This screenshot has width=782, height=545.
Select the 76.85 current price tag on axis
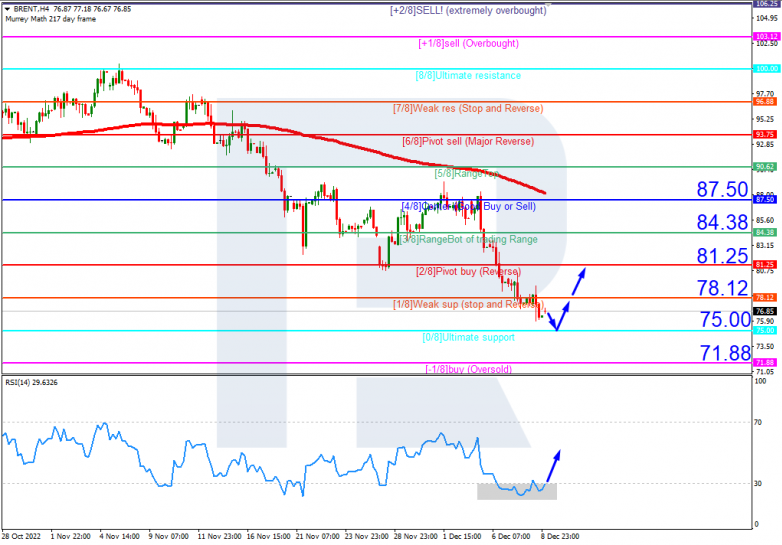coord(765,311)
